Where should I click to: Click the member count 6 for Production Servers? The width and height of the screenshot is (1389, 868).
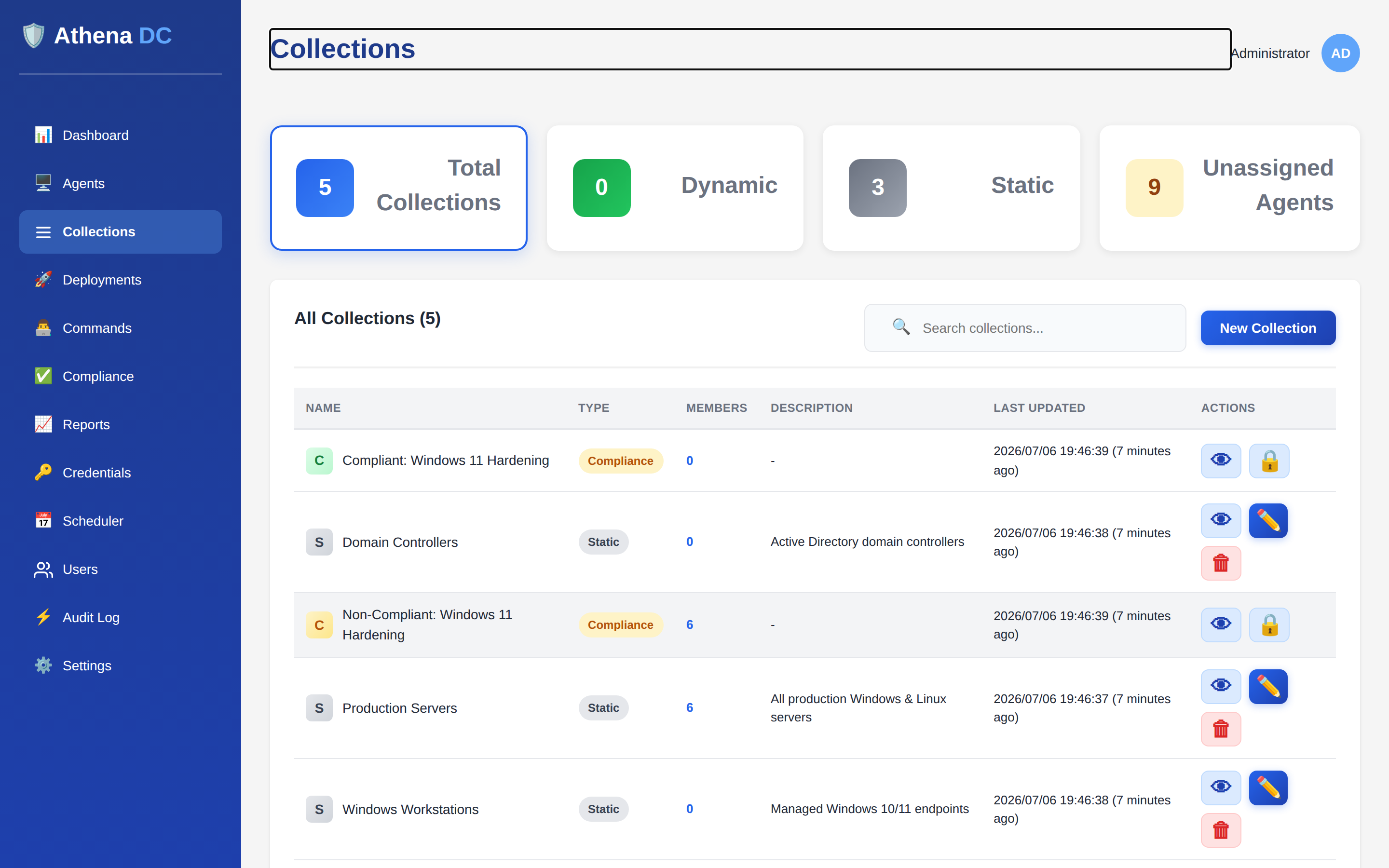coord(689,708)
